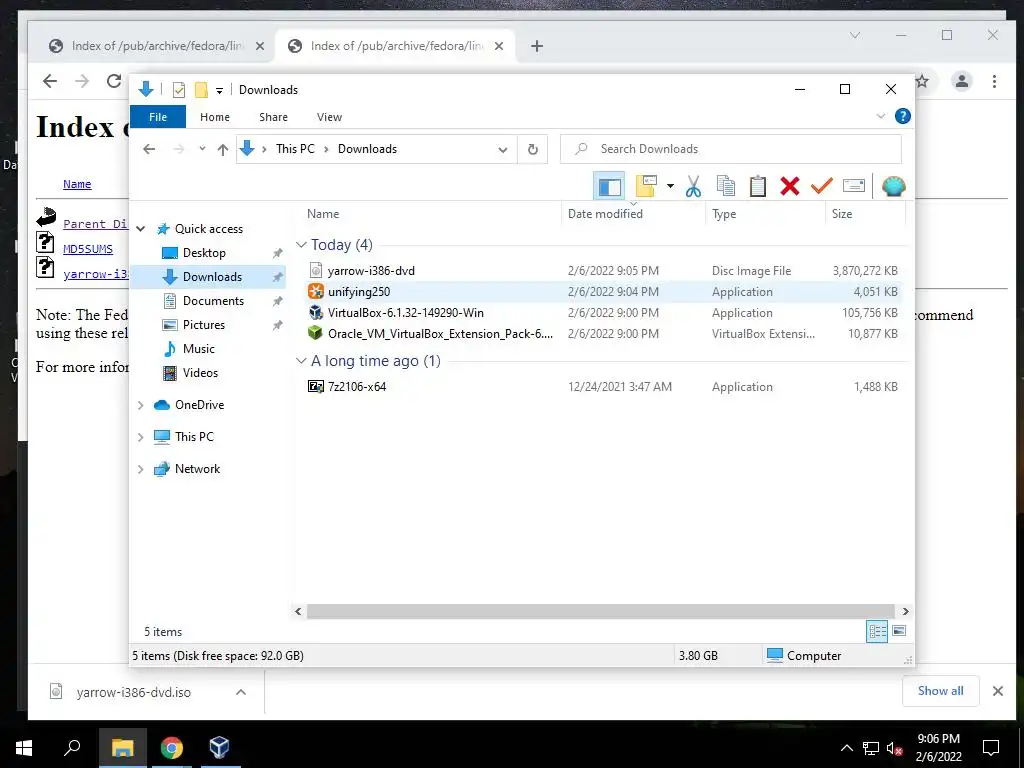
Task: Click Show all downloads button
Action: coord(940,691)
